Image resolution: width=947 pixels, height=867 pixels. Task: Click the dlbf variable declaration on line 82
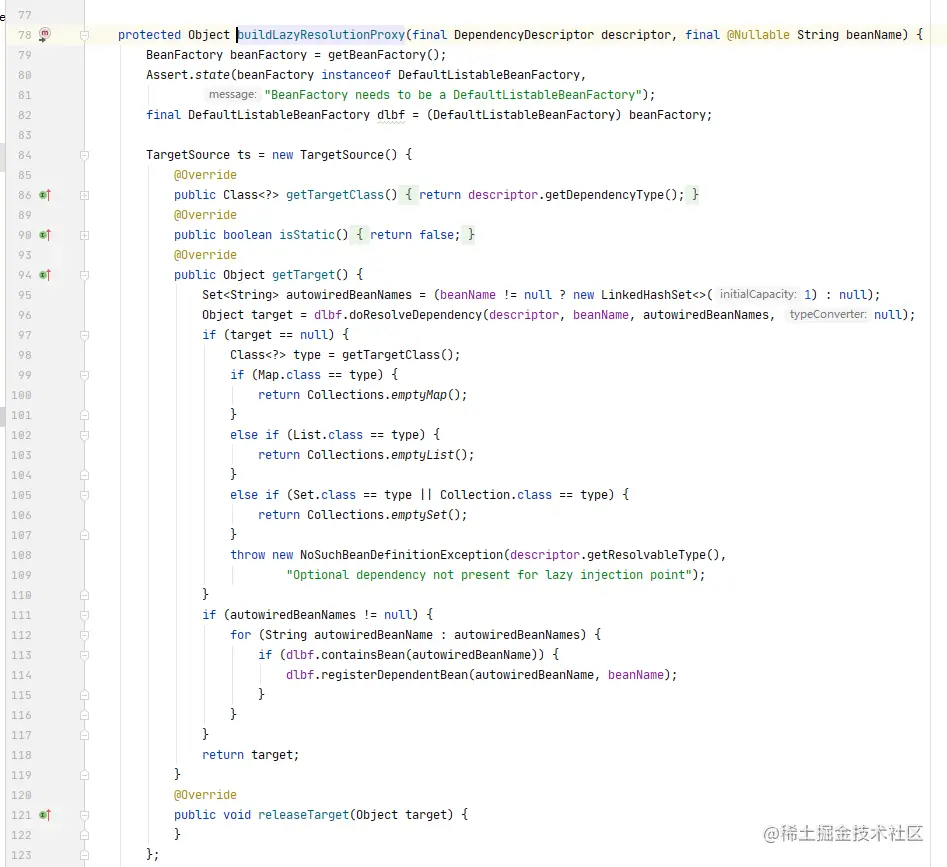(x=391, y=115)
